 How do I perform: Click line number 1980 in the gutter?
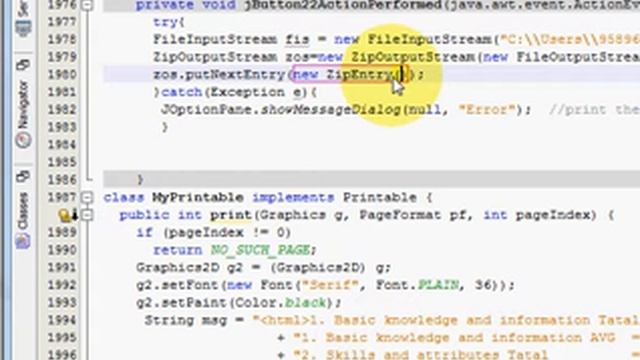pyautogui.click(x=62, y=75)
